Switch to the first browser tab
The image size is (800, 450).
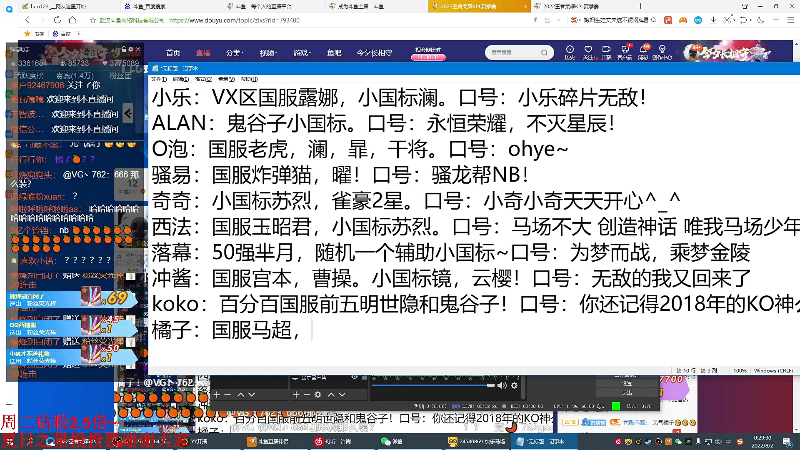point(69,6)
